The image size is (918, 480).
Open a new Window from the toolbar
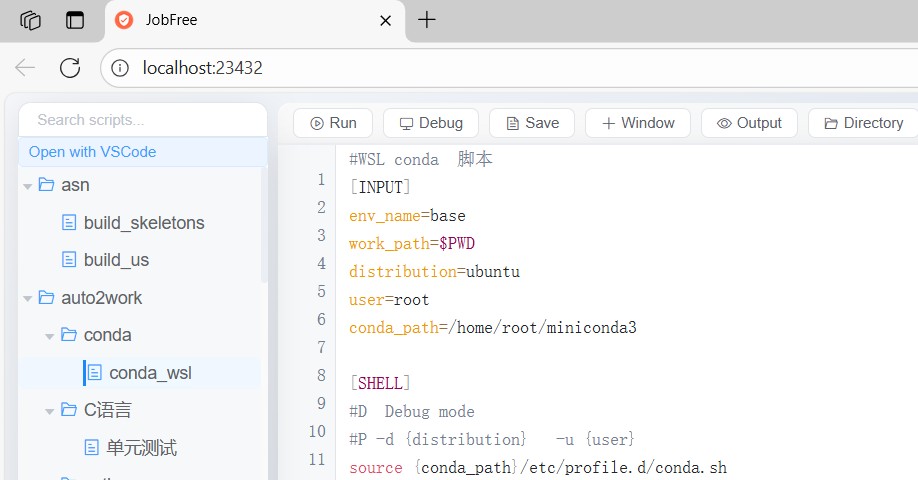[637, 123]
